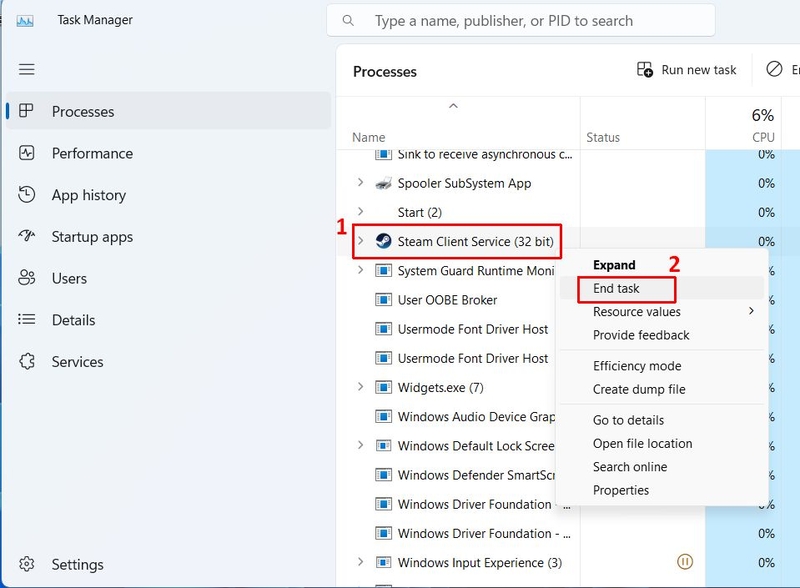Click the Run new task icon
Screen dimensions: 800x588
tap(645, 69)
